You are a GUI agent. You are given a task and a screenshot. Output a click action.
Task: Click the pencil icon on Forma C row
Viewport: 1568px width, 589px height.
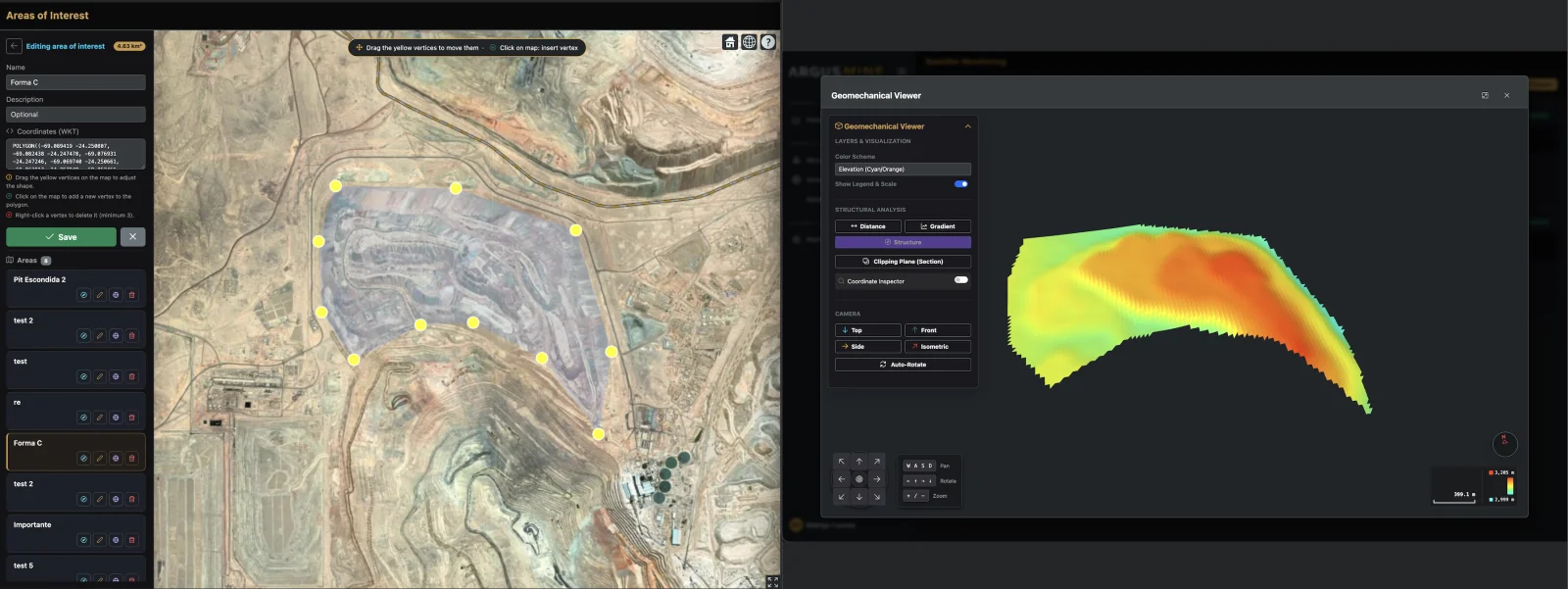coord(100,459)
